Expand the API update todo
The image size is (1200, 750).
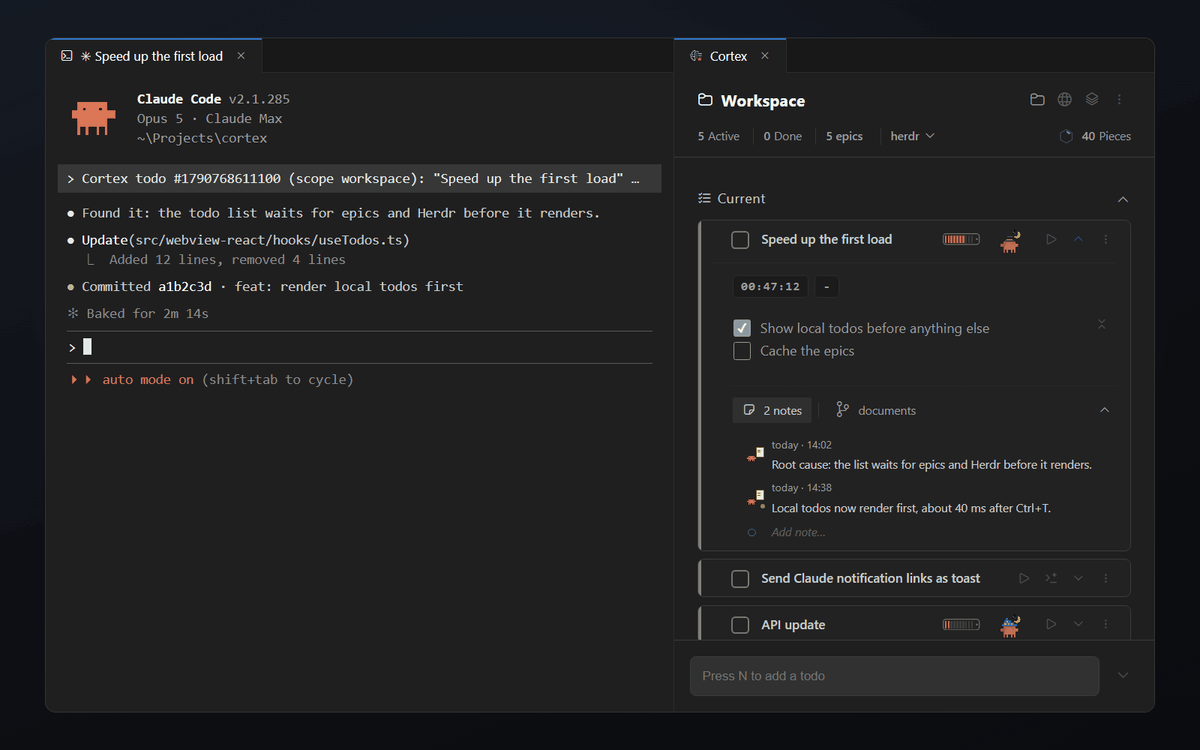point(1078,625)
